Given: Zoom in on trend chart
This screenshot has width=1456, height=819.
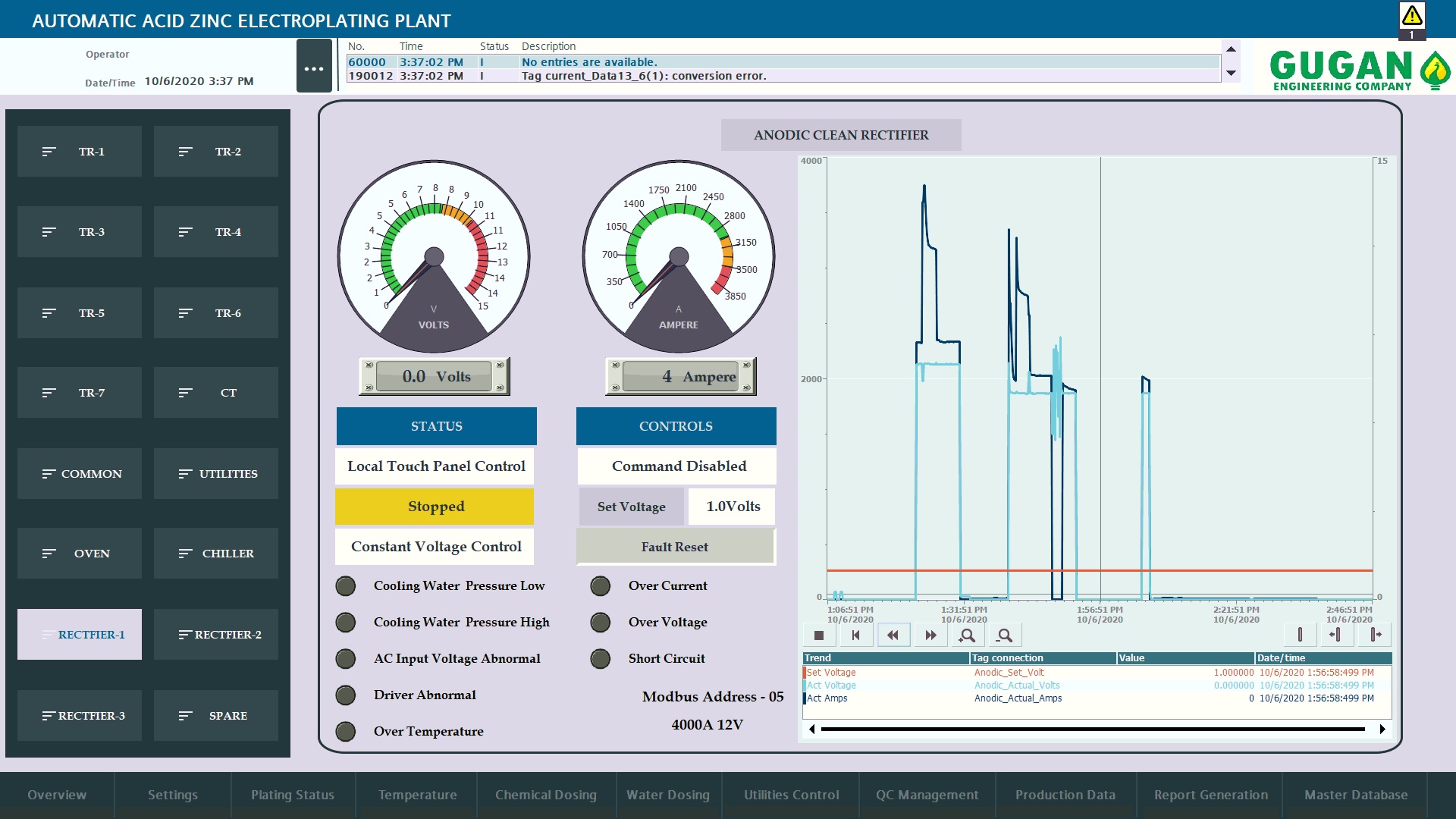Looking at the screenshot, I should pos(967,635).
